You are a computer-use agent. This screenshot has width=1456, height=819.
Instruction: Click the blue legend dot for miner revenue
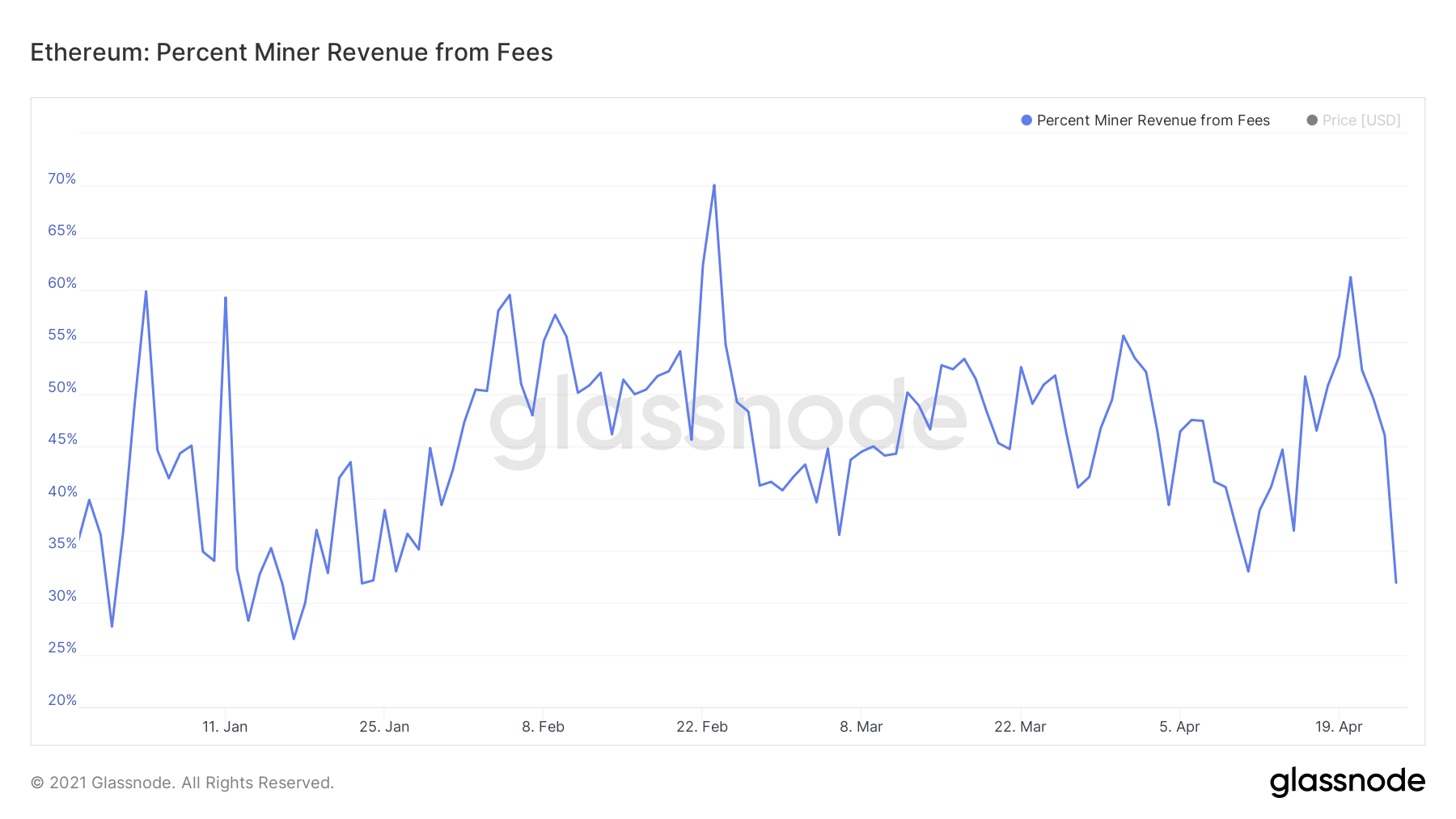1026,120
